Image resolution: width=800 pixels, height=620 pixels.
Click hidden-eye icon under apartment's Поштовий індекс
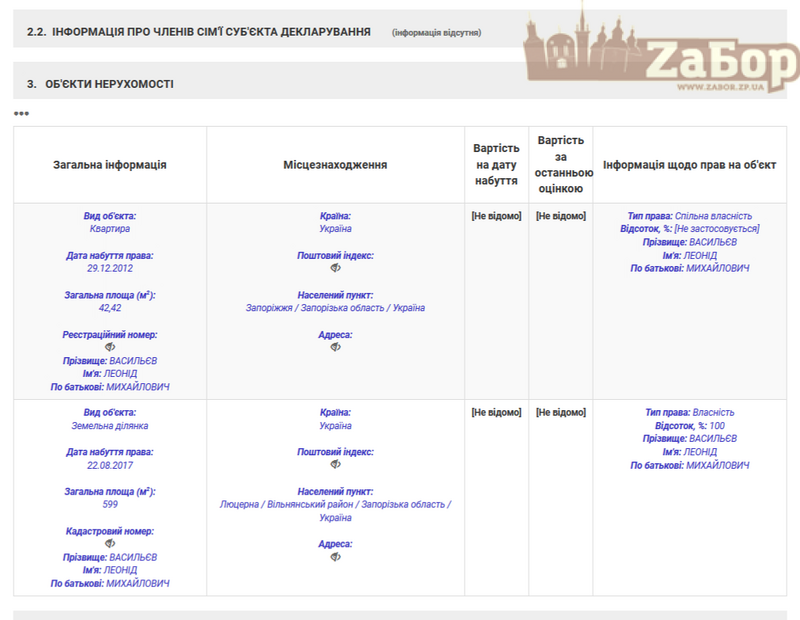[335, 268]
